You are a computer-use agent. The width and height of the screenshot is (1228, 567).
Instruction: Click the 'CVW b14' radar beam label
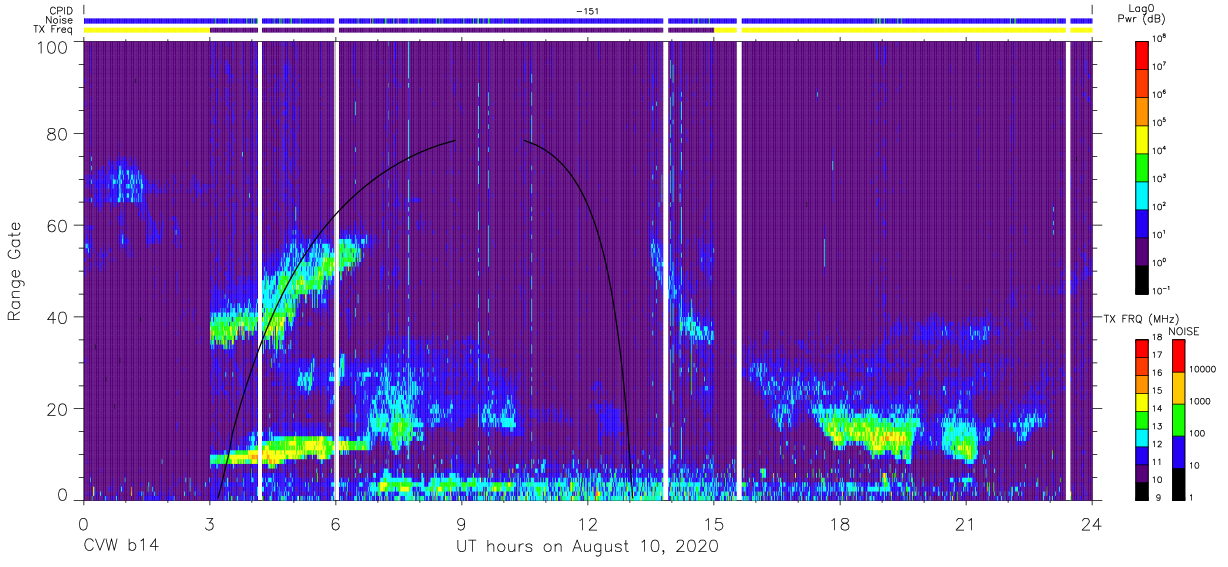(x=121, y=547)
